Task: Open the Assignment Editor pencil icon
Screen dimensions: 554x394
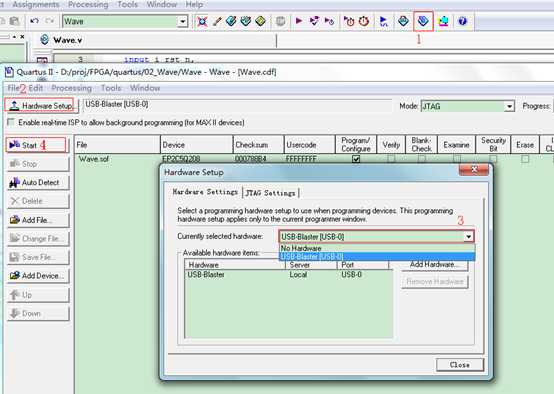Action: (x=217, y=21)
